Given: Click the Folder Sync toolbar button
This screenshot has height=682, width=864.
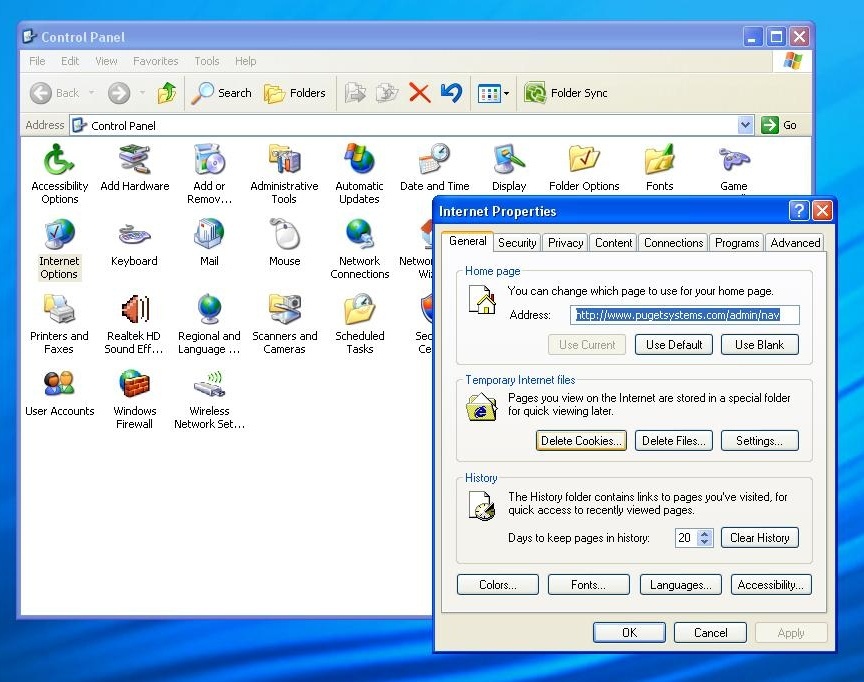Looking at the screenshot, I should tap(566, 93).
